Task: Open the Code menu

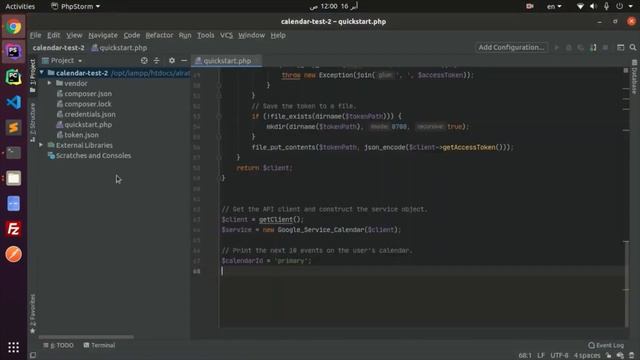Action: [132, 36]
